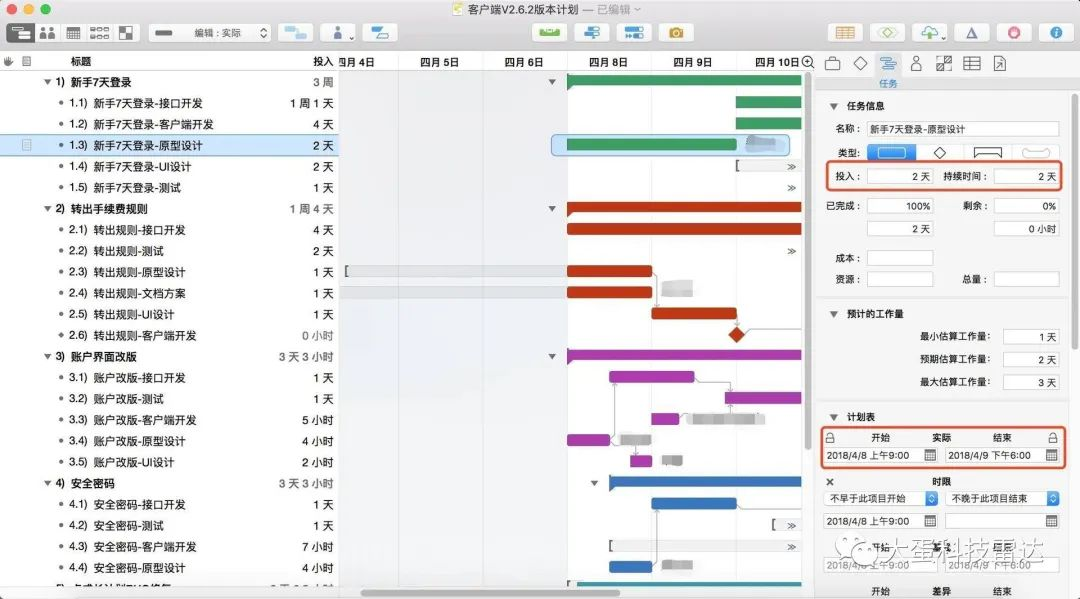
Task: Set task type to milestone diamond
Action: point(939,152)
